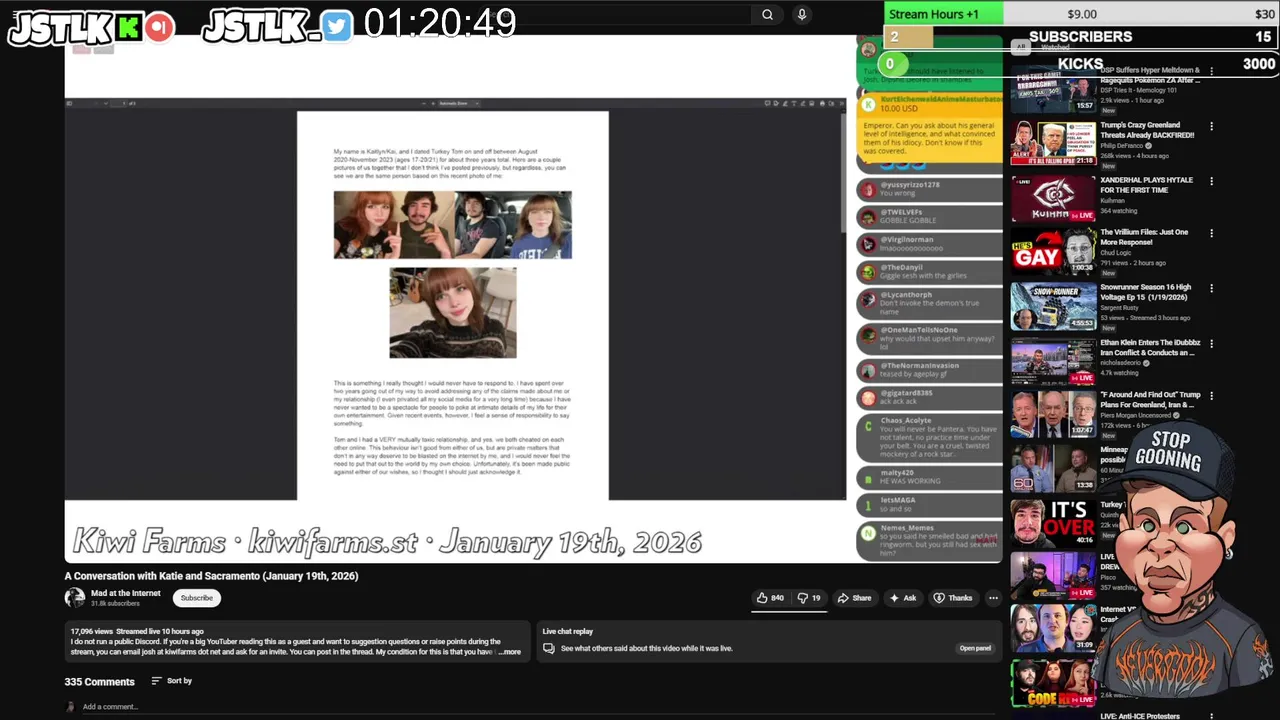Expand the description with ...more

click(x=509, y=652)
